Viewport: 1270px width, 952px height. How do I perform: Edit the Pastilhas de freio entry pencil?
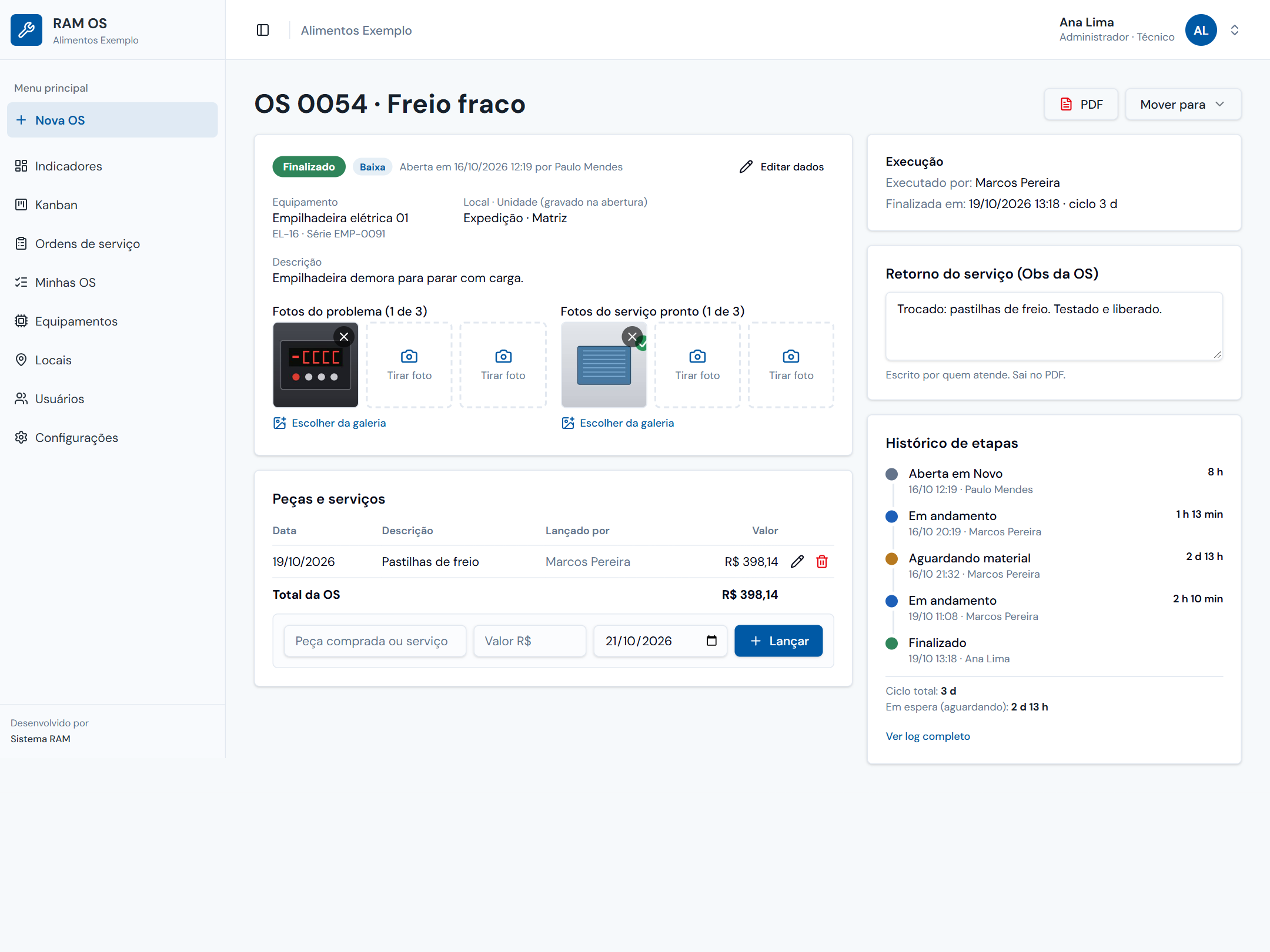pyautogui.click(x=797, y=562)
